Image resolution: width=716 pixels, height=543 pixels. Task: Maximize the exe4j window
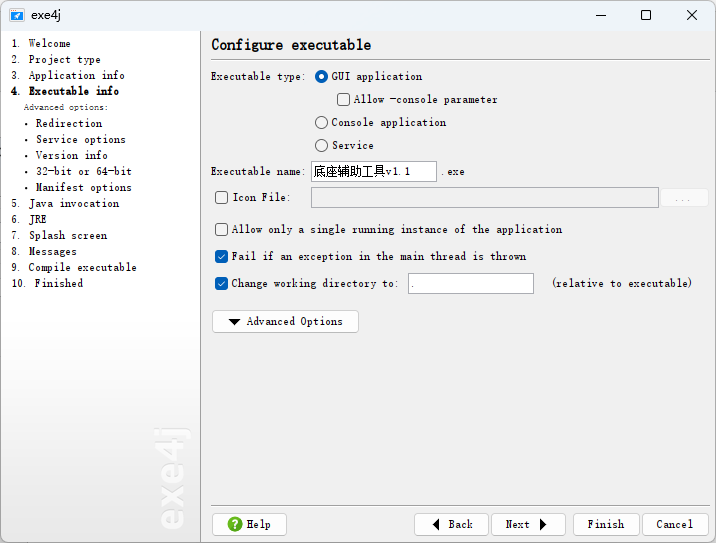coord(646,15)
